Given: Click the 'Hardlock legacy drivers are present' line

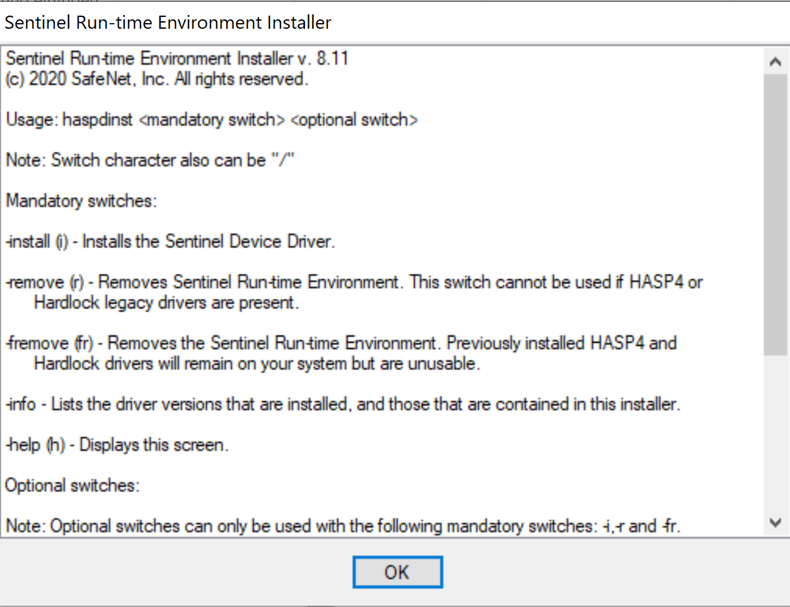Looking at the screenshot, I should point(166,302).
